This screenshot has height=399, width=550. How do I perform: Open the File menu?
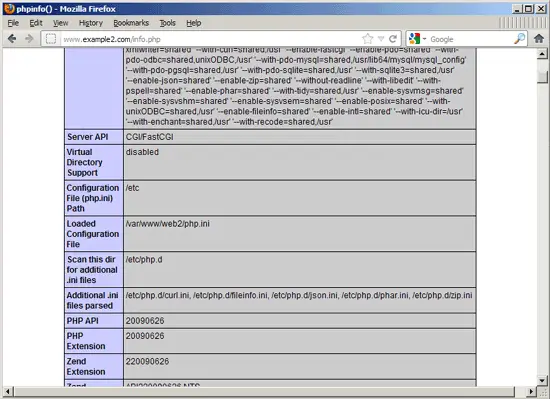(x=13, y=23)
